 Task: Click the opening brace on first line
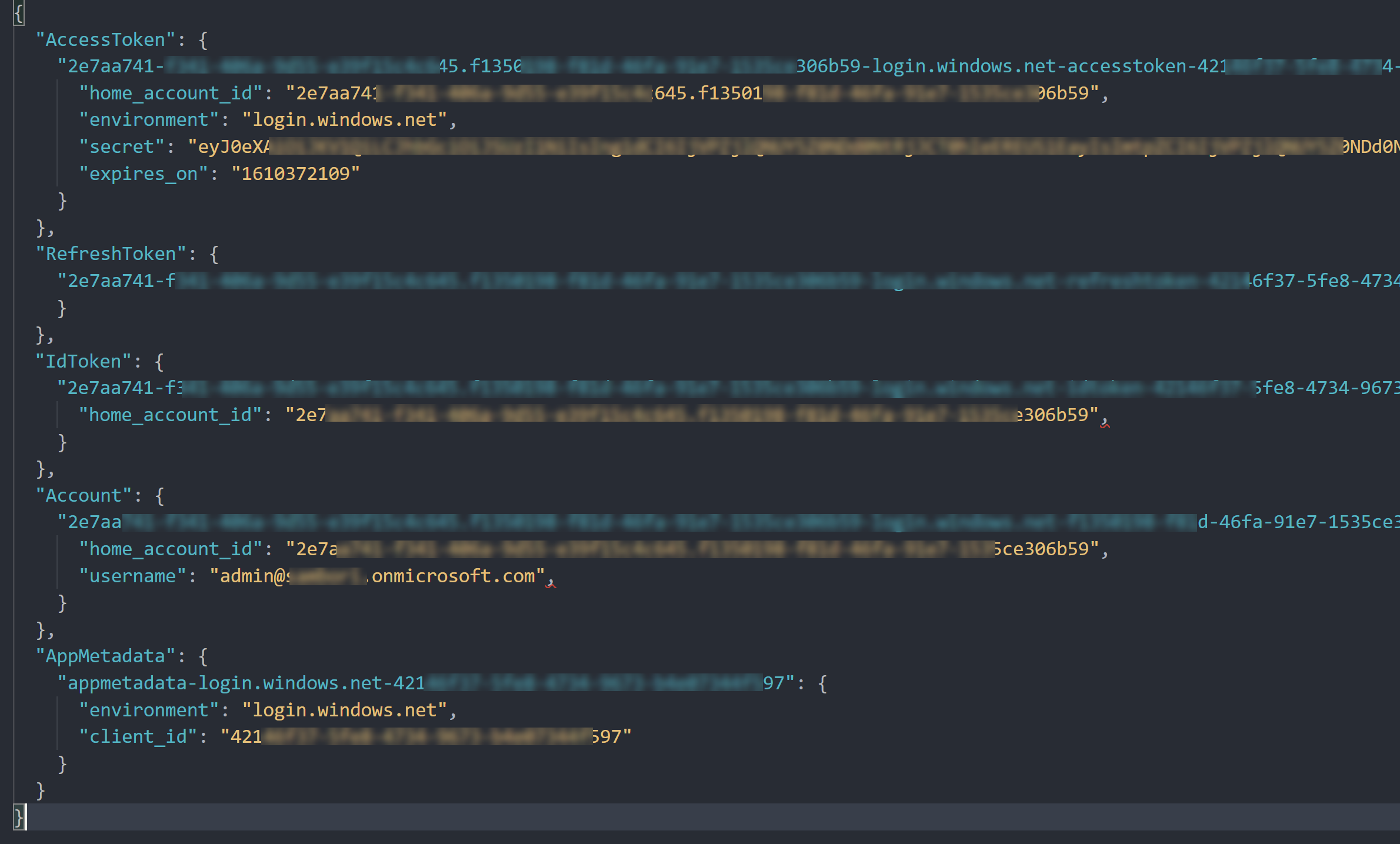(18, 13)
